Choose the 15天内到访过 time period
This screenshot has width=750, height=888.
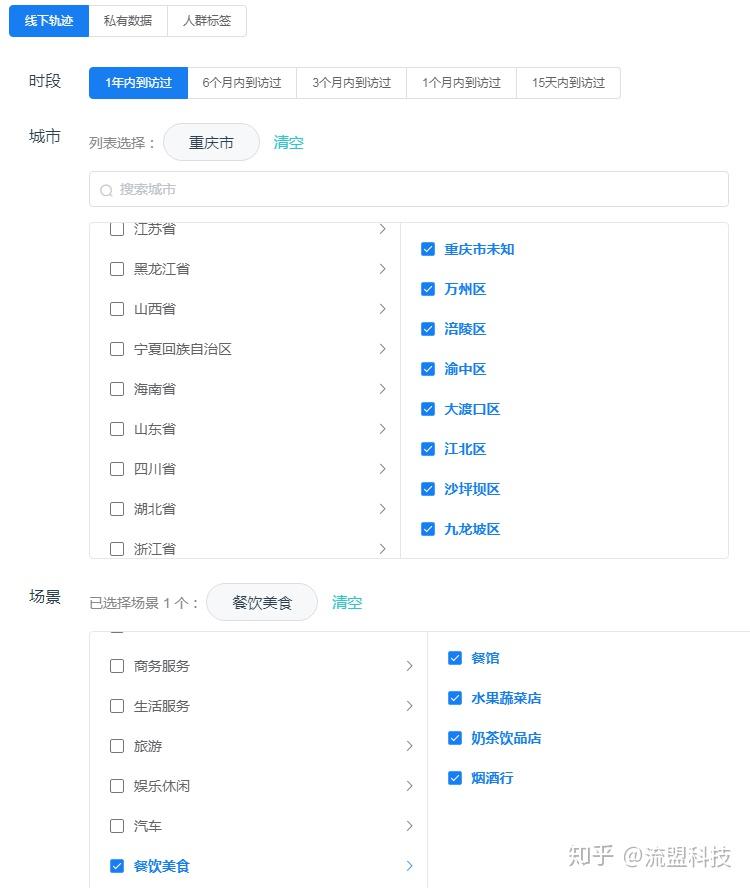tap(568, 83)
